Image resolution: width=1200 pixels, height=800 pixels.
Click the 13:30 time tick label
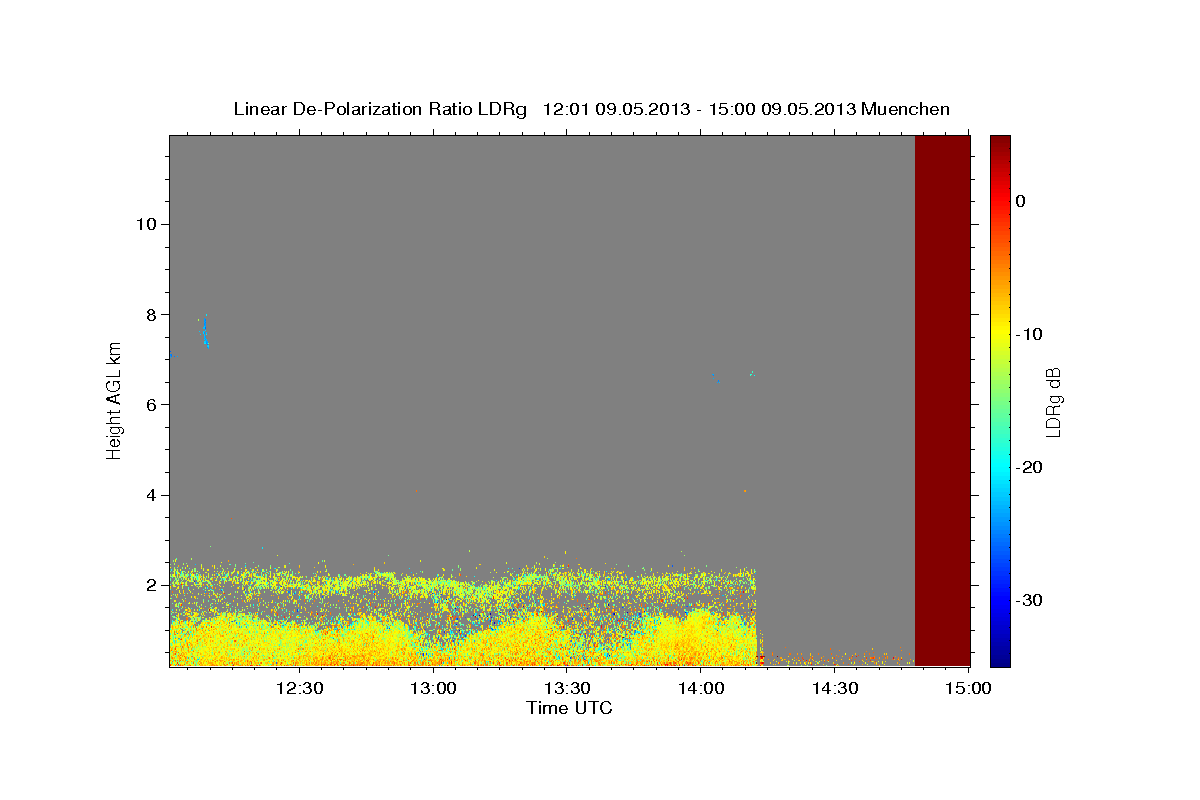click(x=567, y=689)
